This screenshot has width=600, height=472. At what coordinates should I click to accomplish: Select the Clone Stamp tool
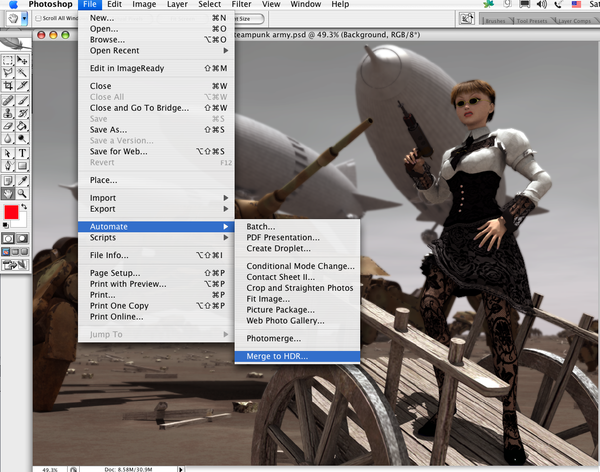point(8,113)
